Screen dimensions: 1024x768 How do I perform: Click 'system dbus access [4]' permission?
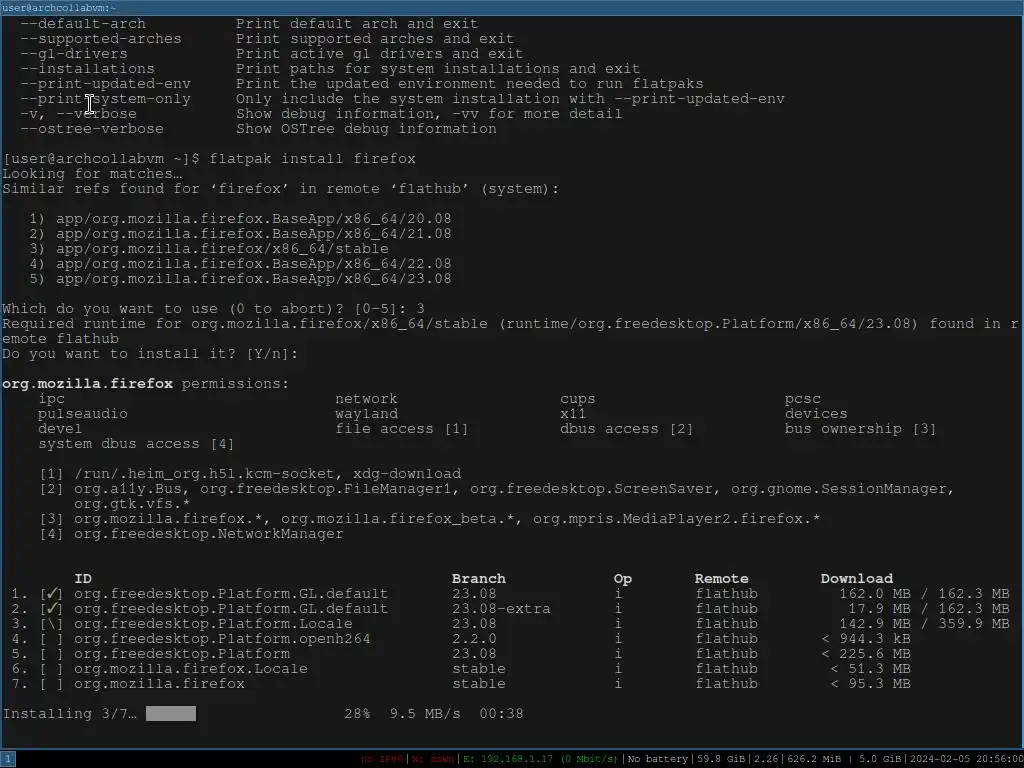pyautogui.click(x=136, y=444)
